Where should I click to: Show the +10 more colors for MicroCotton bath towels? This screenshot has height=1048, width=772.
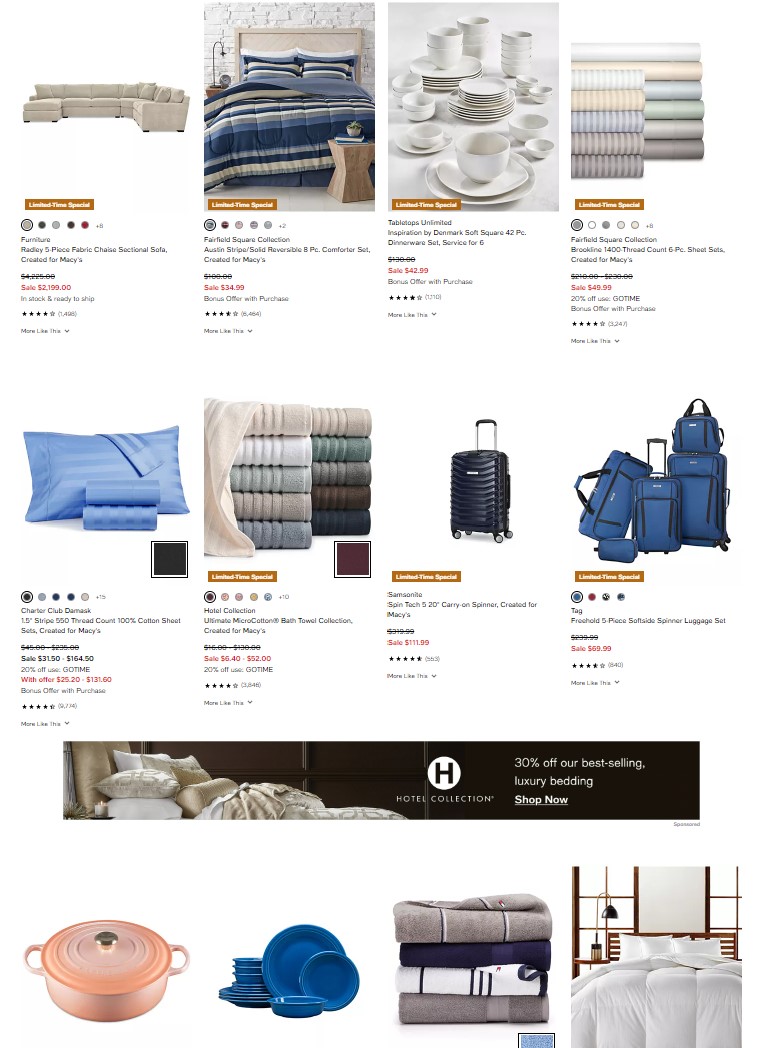coord(284,597)
